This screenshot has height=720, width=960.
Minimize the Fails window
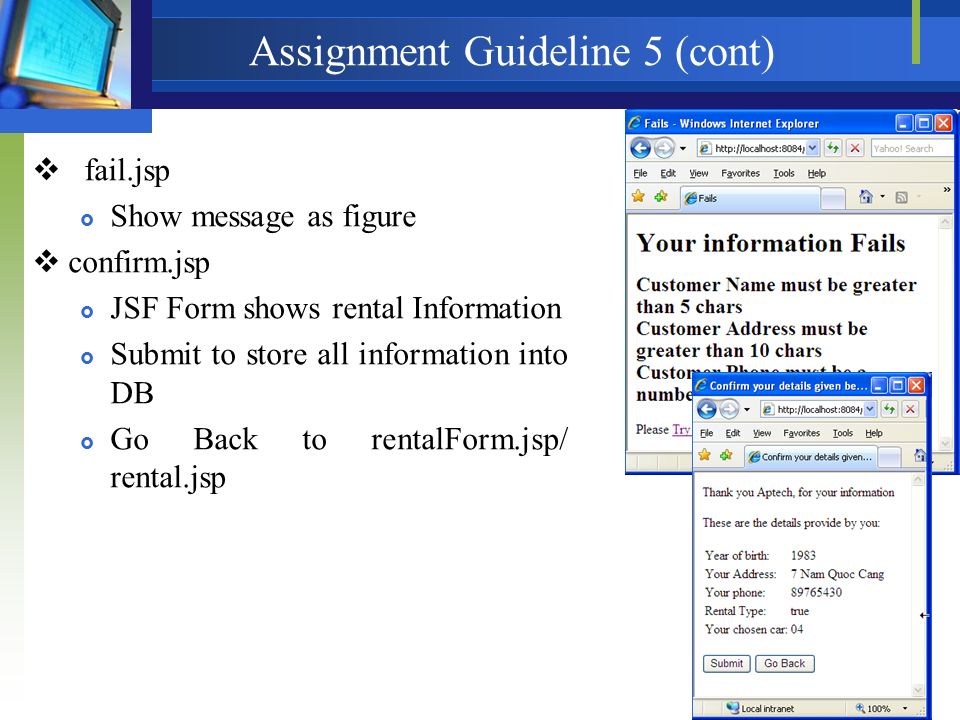904,123
